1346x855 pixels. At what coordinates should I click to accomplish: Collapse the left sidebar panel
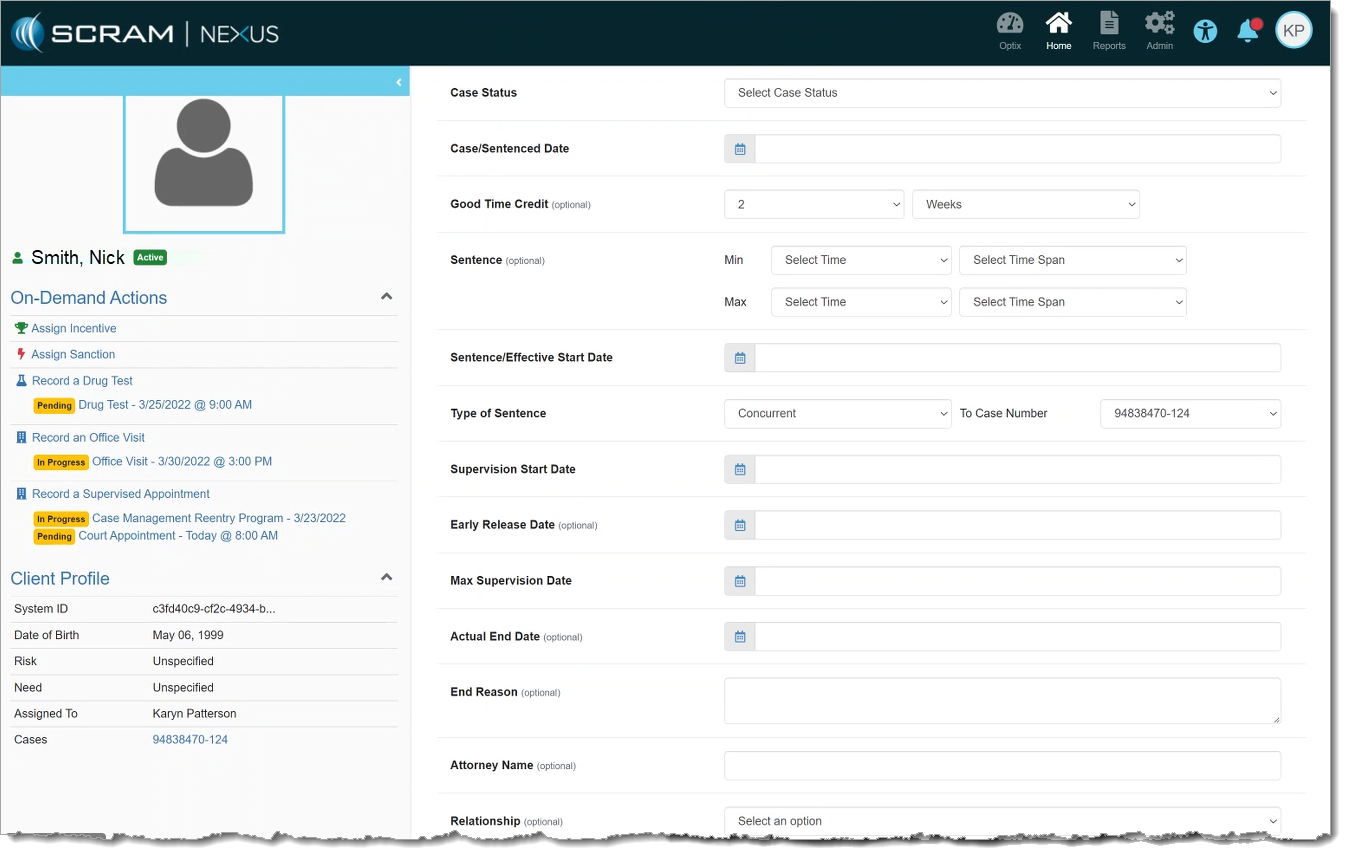coord(399,82)
